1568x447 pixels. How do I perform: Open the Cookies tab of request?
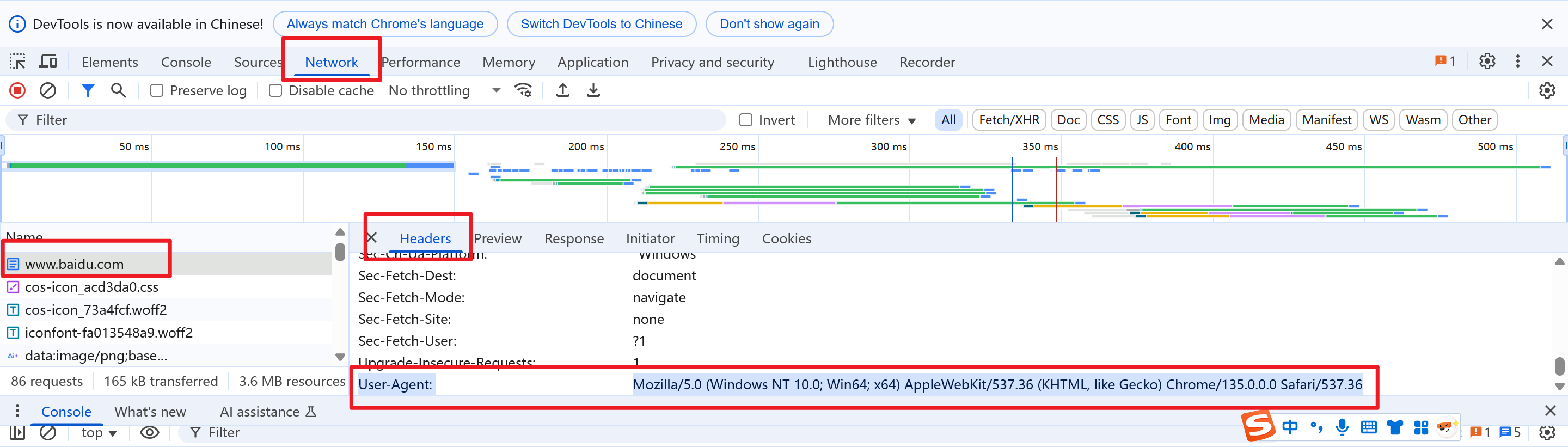[x=786, y=238]
